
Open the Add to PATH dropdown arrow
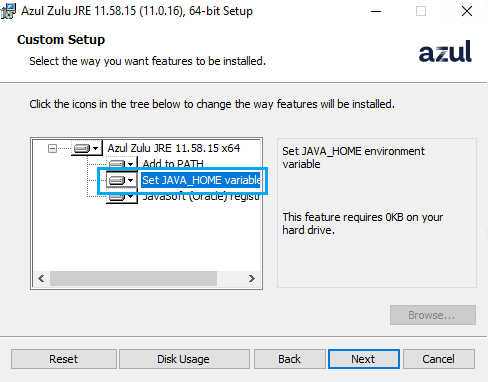(x=131, y=164)
